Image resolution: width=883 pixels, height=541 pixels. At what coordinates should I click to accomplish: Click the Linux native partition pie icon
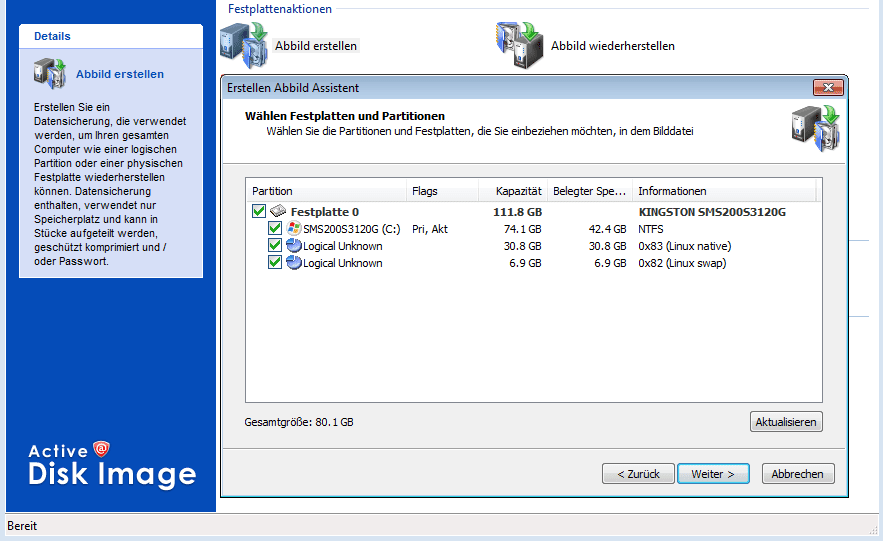[x=294, y=245]
